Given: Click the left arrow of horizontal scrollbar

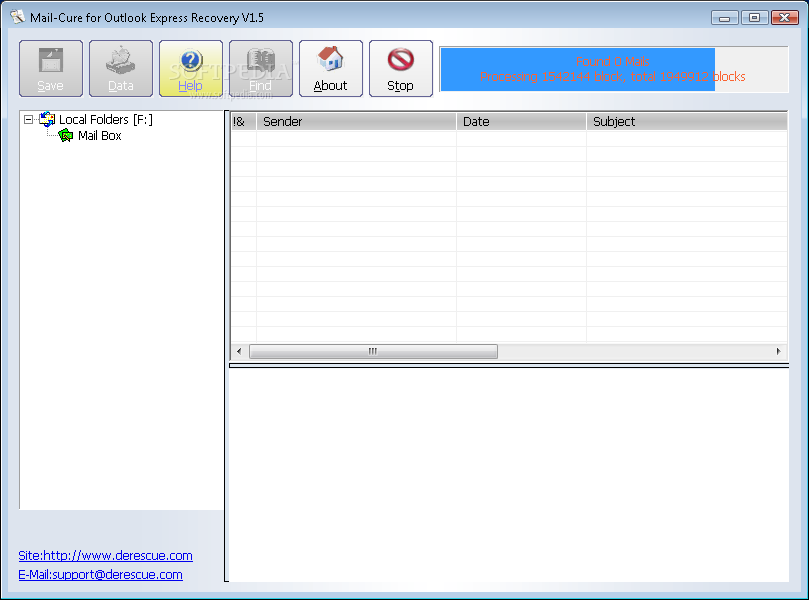Looking at the screenshot, I should tap(239, 351).
